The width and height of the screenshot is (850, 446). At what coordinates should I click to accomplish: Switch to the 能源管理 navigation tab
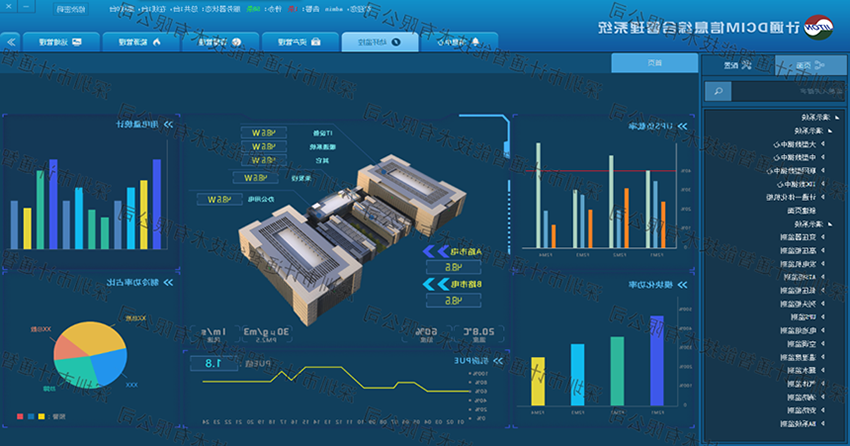(x=140, y=43)
